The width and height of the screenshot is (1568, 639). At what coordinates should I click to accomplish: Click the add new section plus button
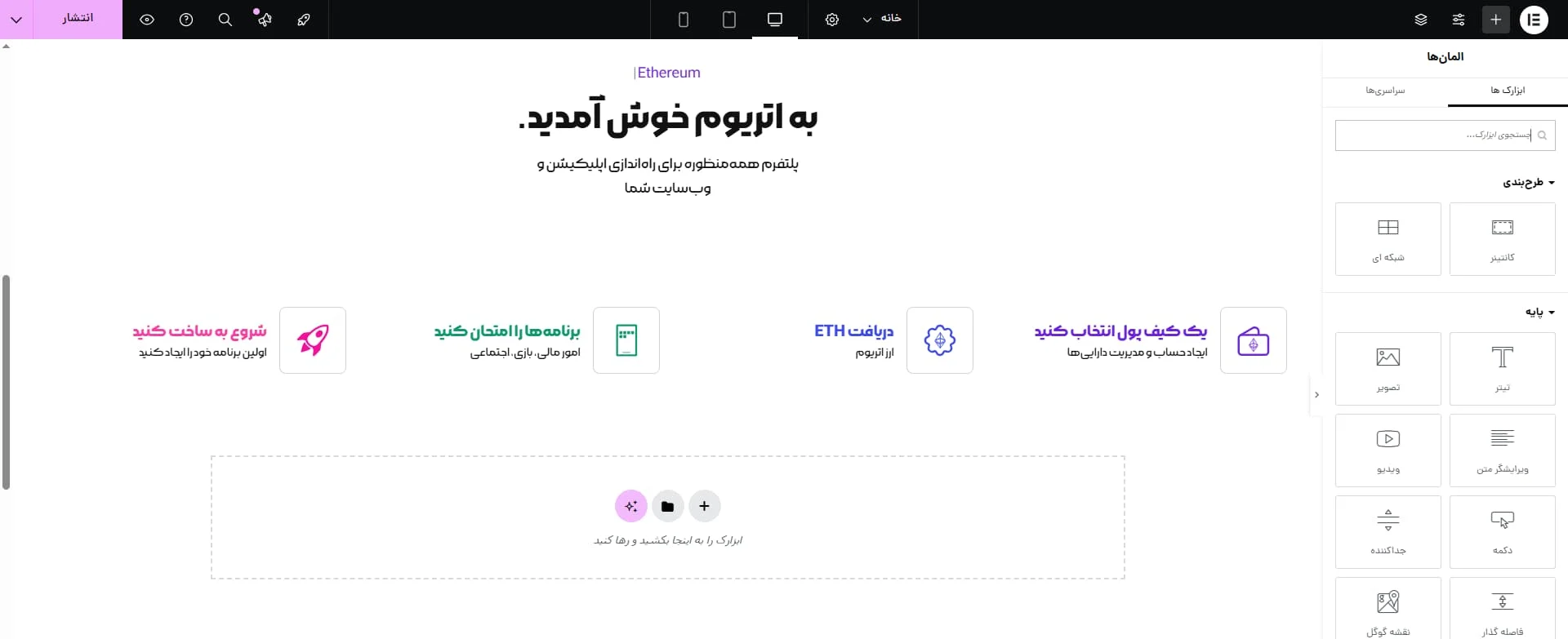(x=705, y=506)
